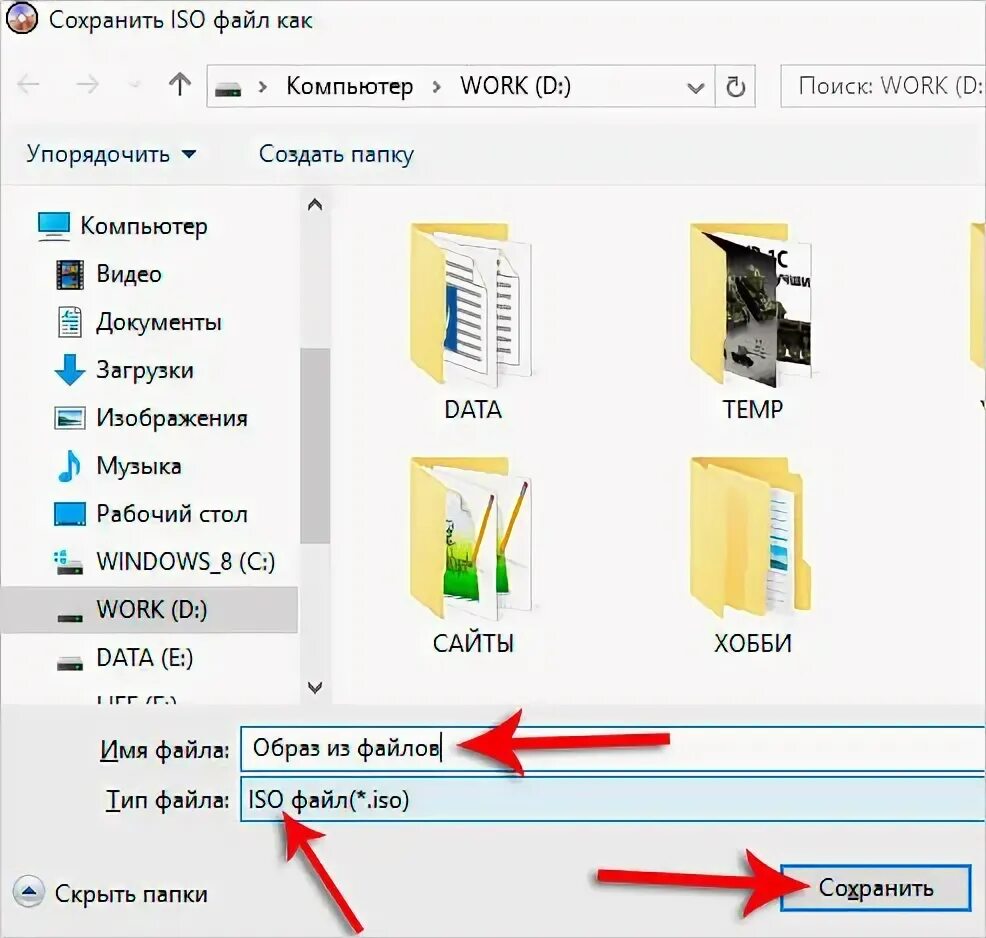Click the САЙТЫ folder name label

[x=473, y=643]
